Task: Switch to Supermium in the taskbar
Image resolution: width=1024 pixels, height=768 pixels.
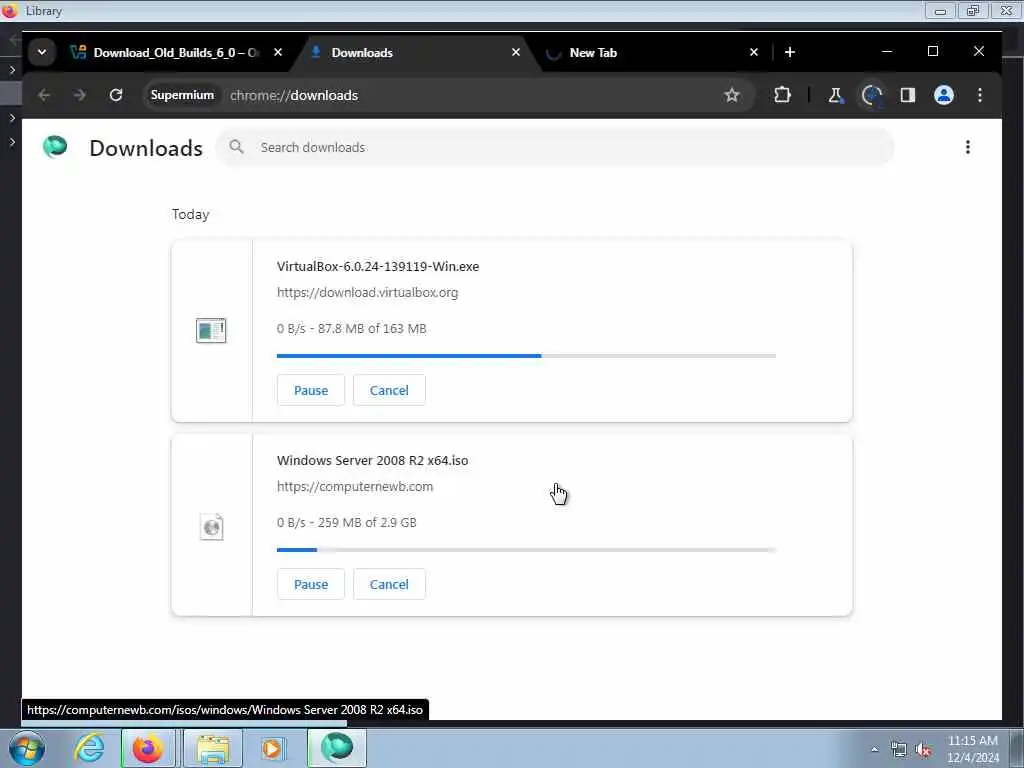Action: tap(337, 748)
